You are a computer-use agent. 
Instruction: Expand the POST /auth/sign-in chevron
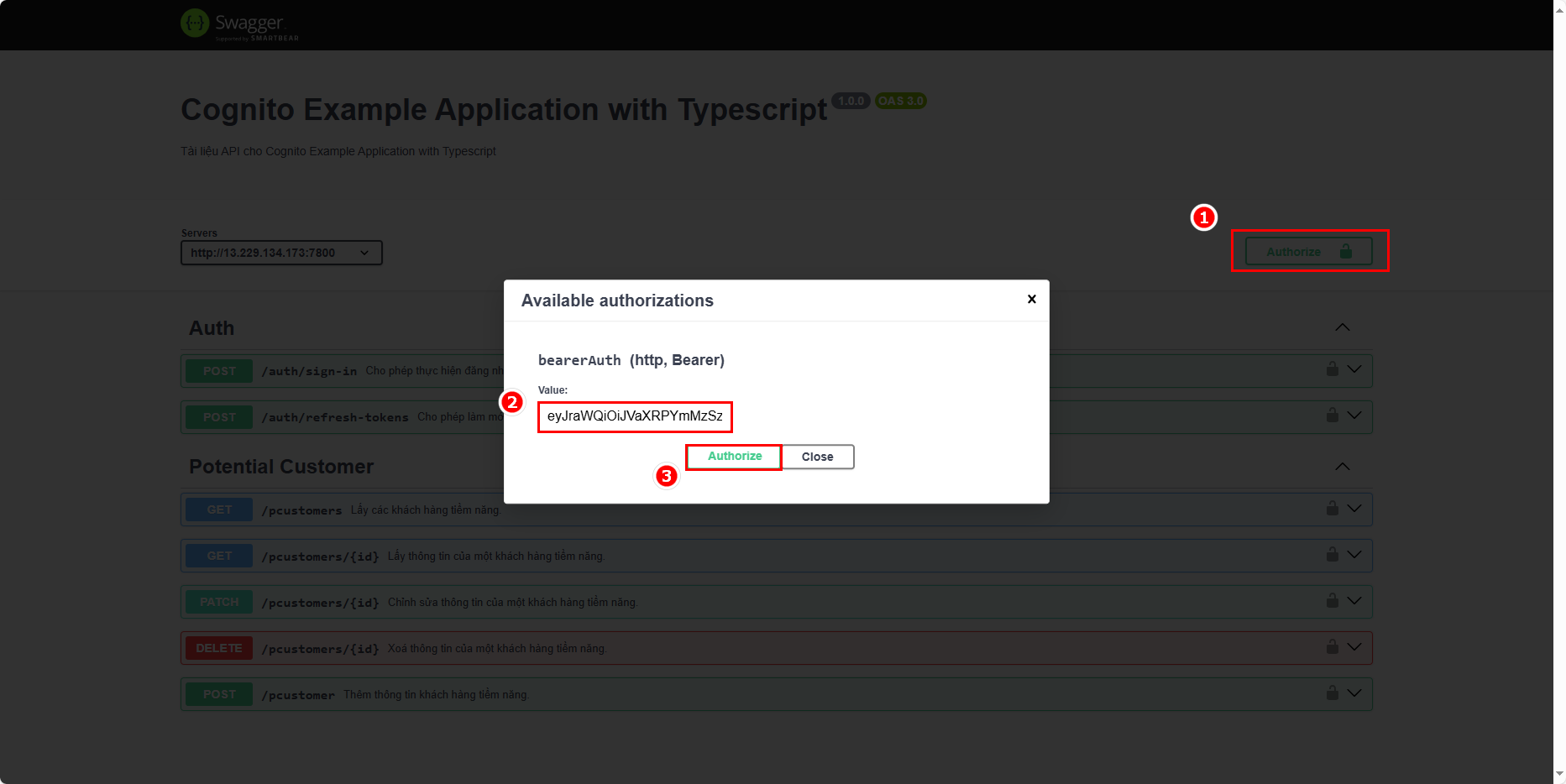coord(1354,369)
